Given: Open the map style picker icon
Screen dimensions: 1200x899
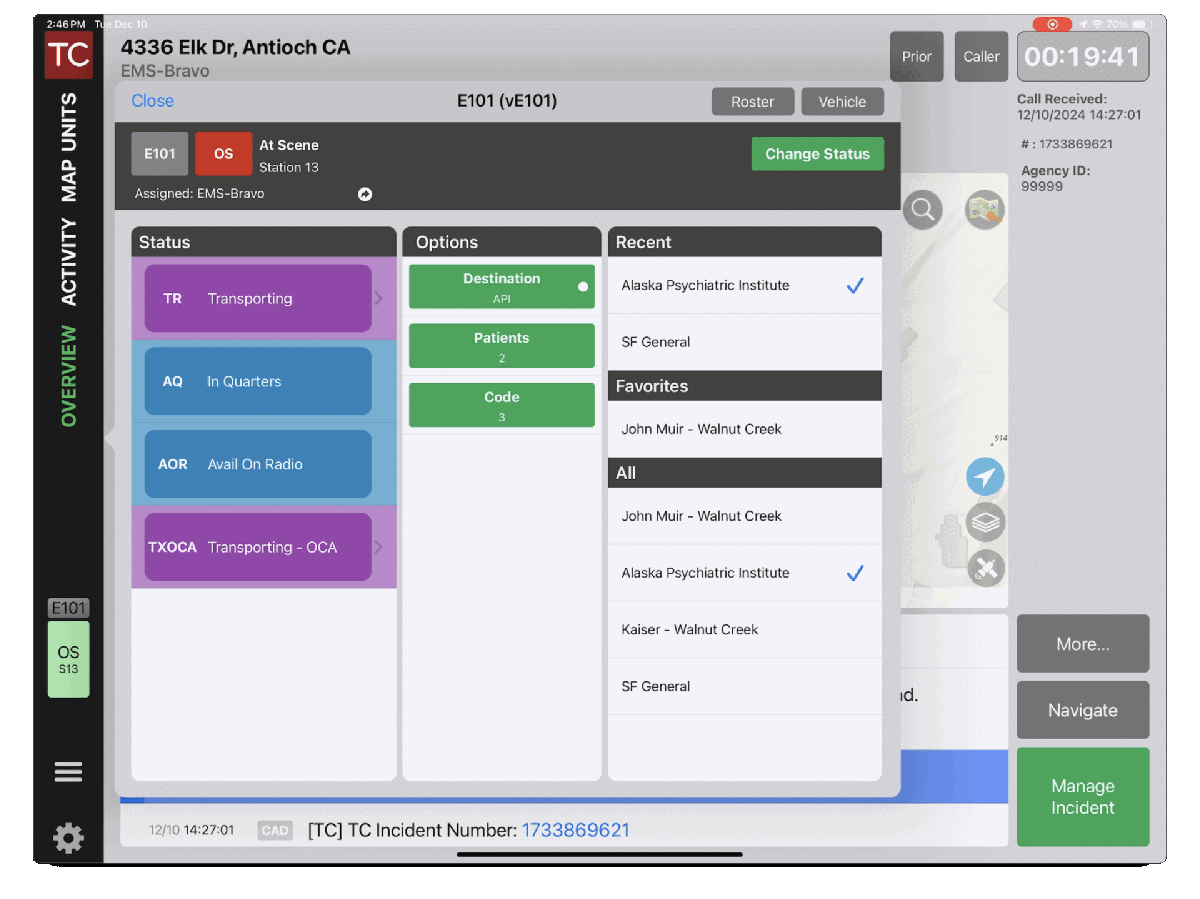Looking at the screenshot, I should coord(983,209).
